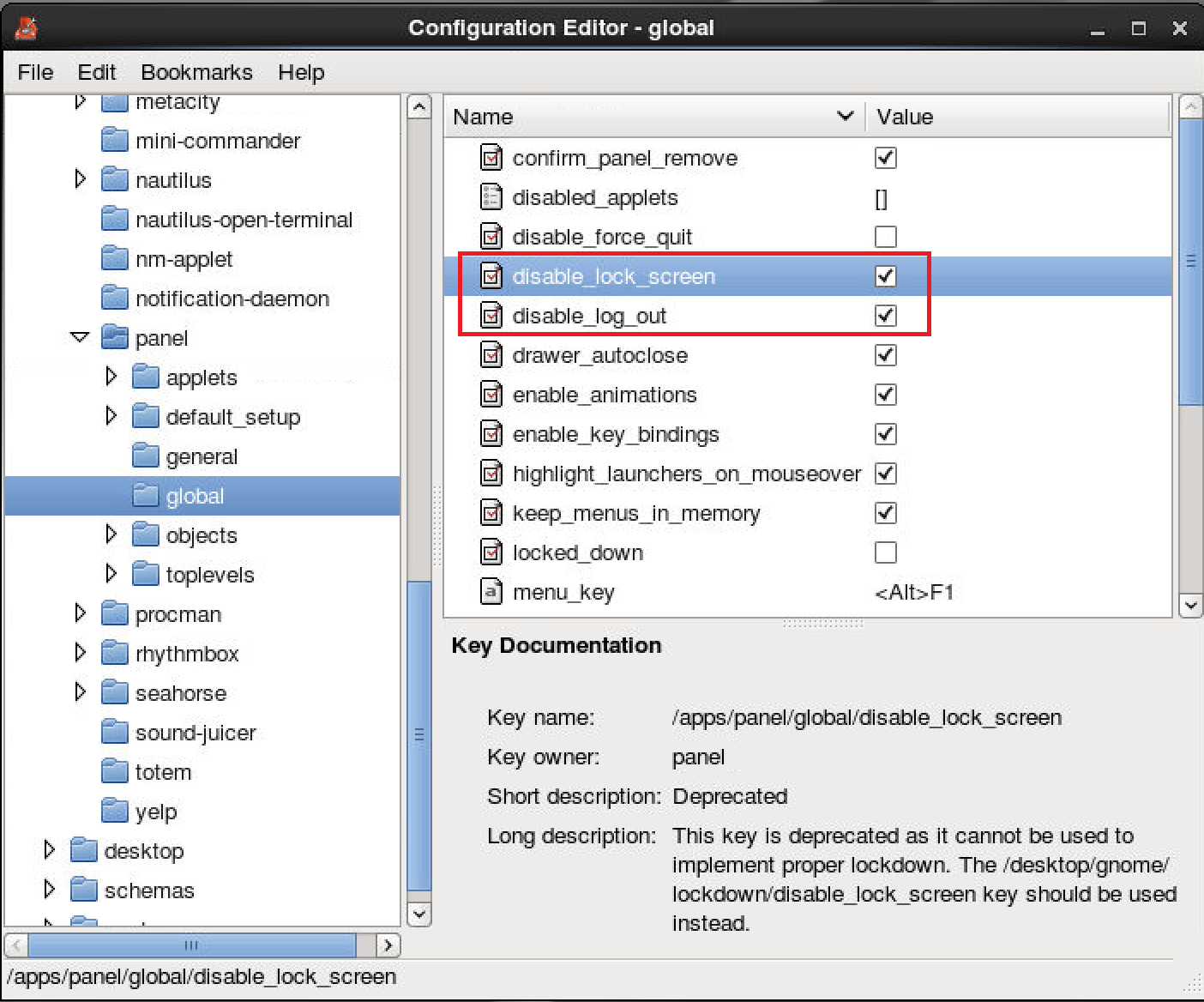Sort by the Name column header
The width and height of the screenshot is (1204, 1002).
click(x=654, y=117)
